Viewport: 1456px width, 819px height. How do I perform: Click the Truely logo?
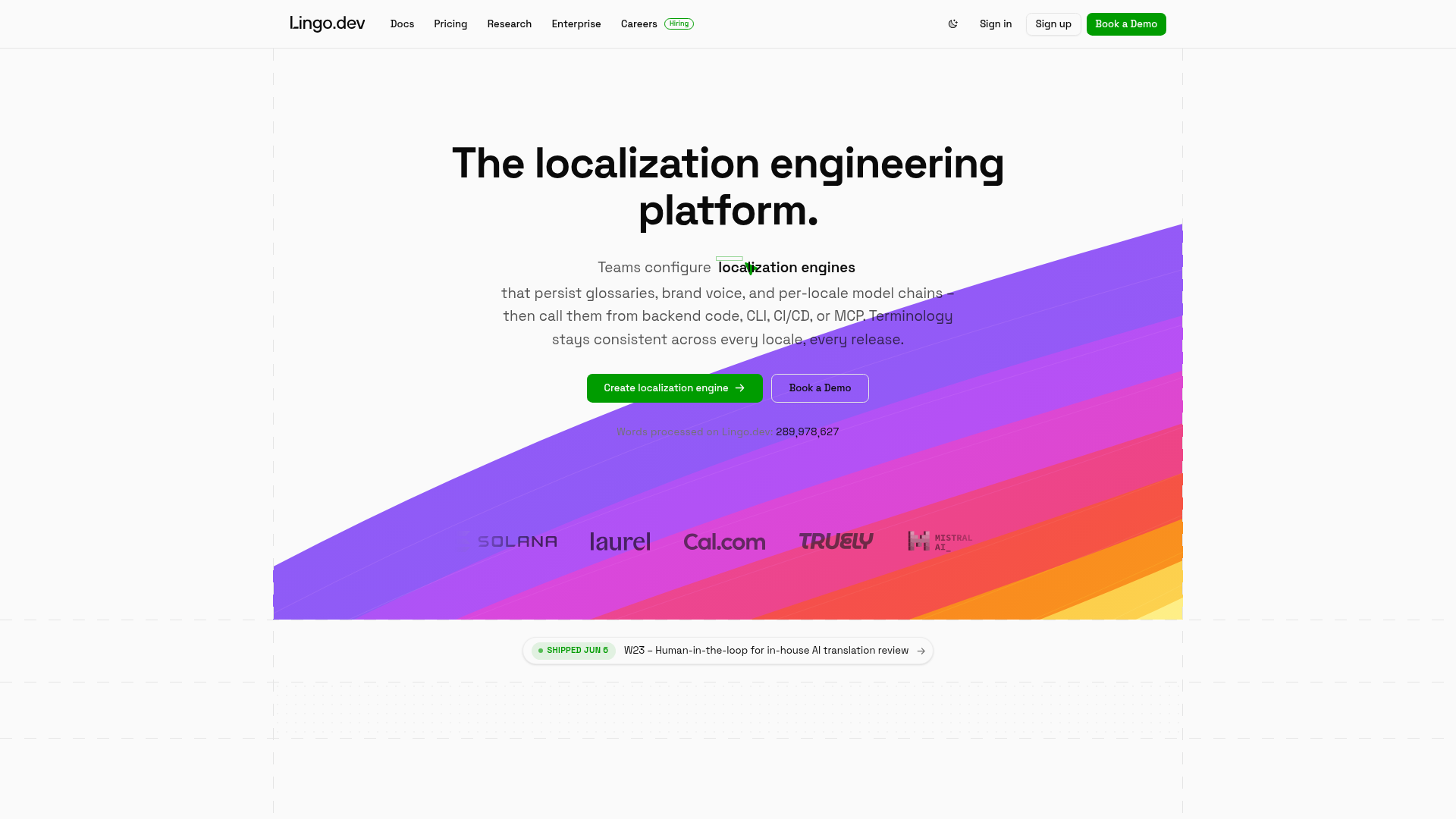click(x=836, y=541)
